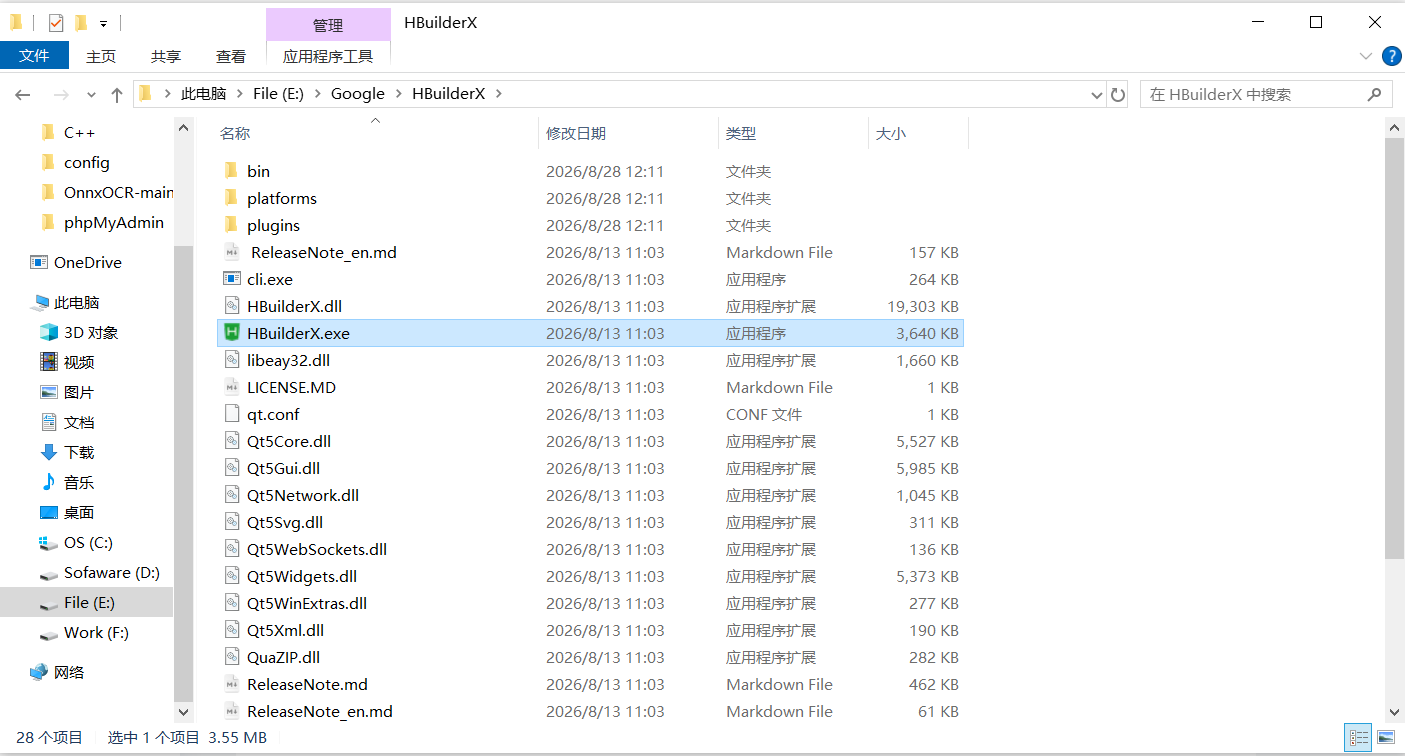Click the OneDrive icon in navigation pane
Screen dimensions: 1405x756
(x=39, y=262)
